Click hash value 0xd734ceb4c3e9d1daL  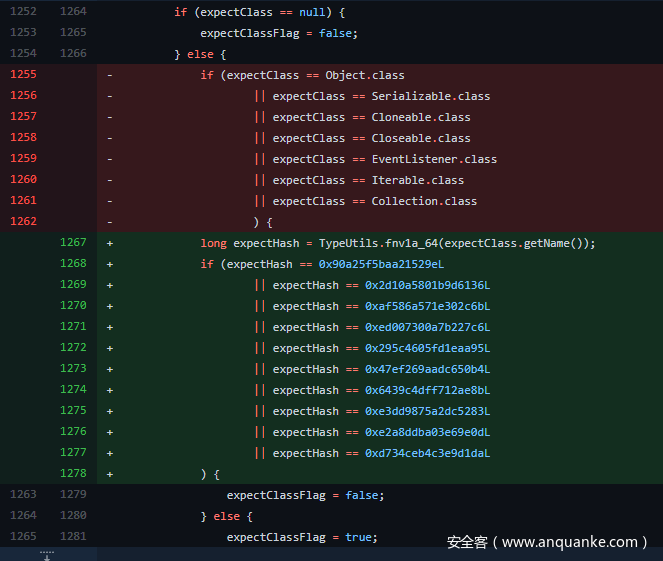click(427, 453)
